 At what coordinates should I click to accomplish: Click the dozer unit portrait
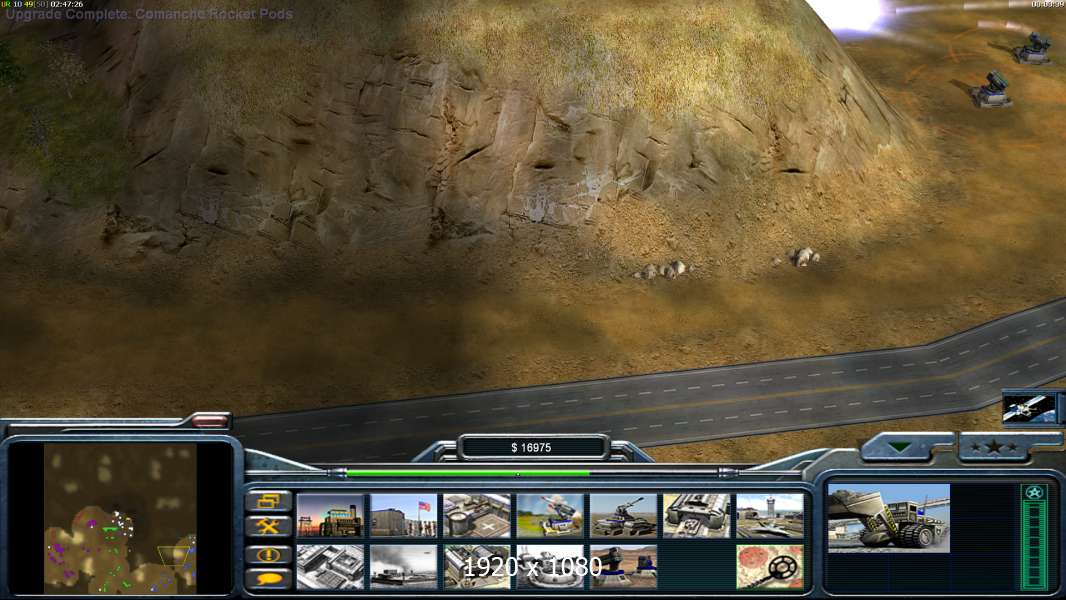(889, 518)
